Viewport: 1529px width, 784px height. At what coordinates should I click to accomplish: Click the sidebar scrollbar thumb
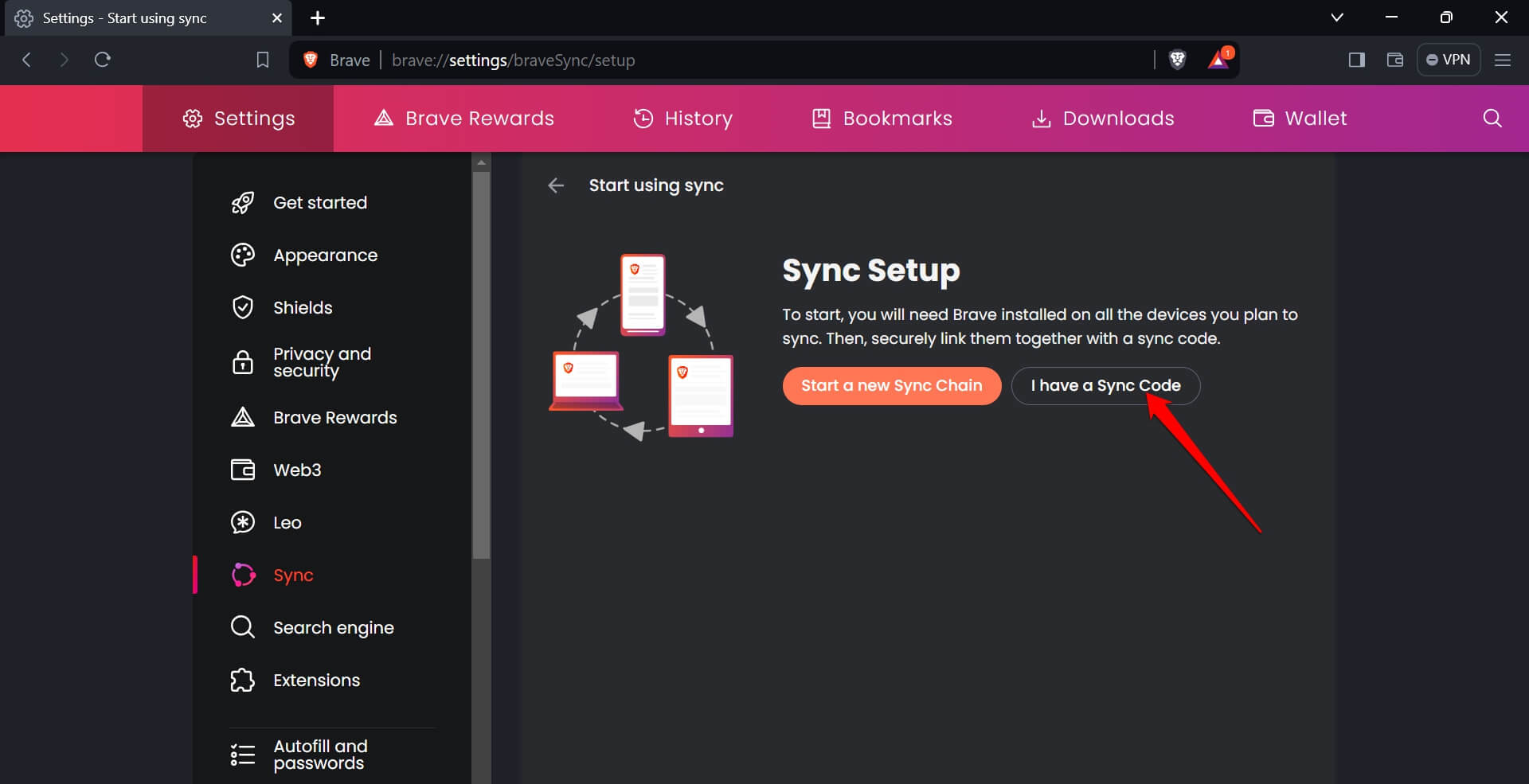(x=481, y=366)
